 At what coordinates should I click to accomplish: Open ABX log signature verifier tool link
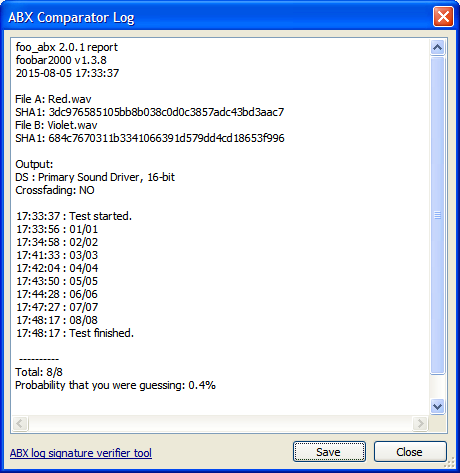pyautogui.click(x=81, y=453)
